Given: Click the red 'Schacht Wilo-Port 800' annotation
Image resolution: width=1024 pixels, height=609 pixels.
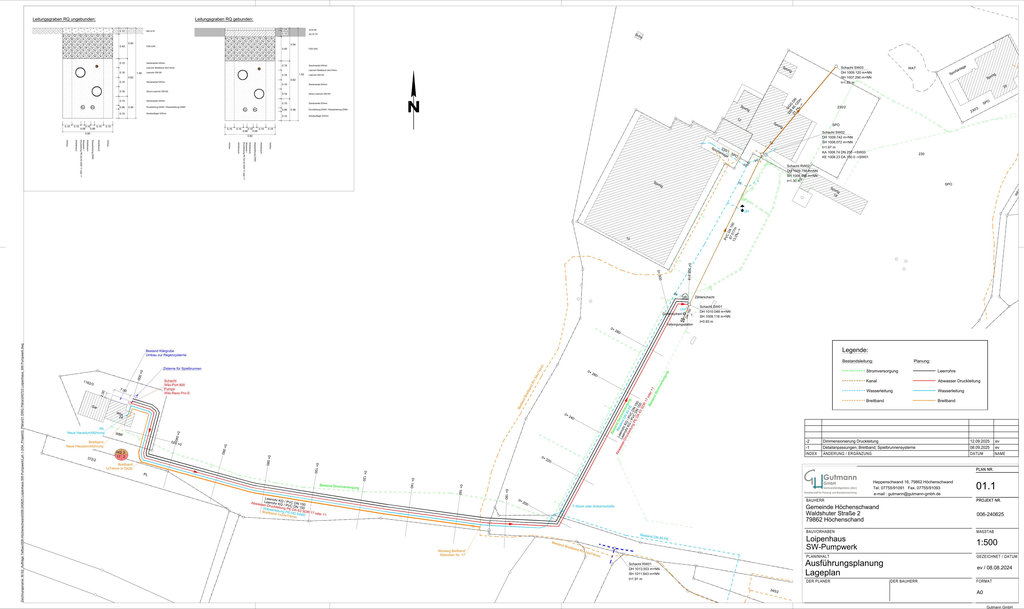Looking at the screenshot, I should [175, 386].
